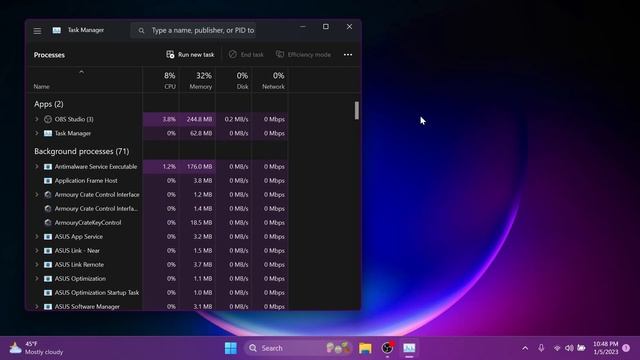Expand the Task Manager process row
The width and height of the screenshot is (640, 360).
37,133
